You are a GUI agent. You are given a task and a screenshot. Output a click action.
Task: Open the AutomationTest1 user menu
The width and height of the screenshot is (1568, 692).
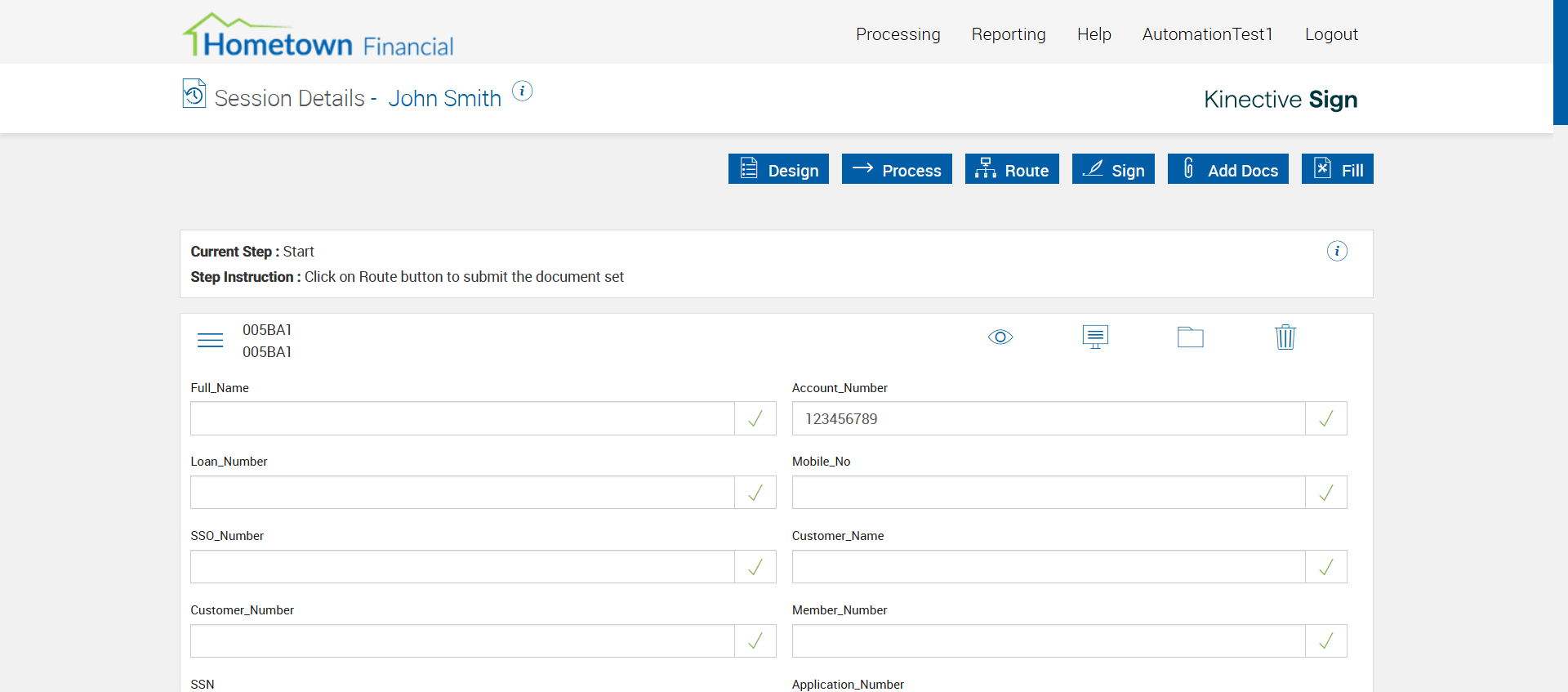1207,34
